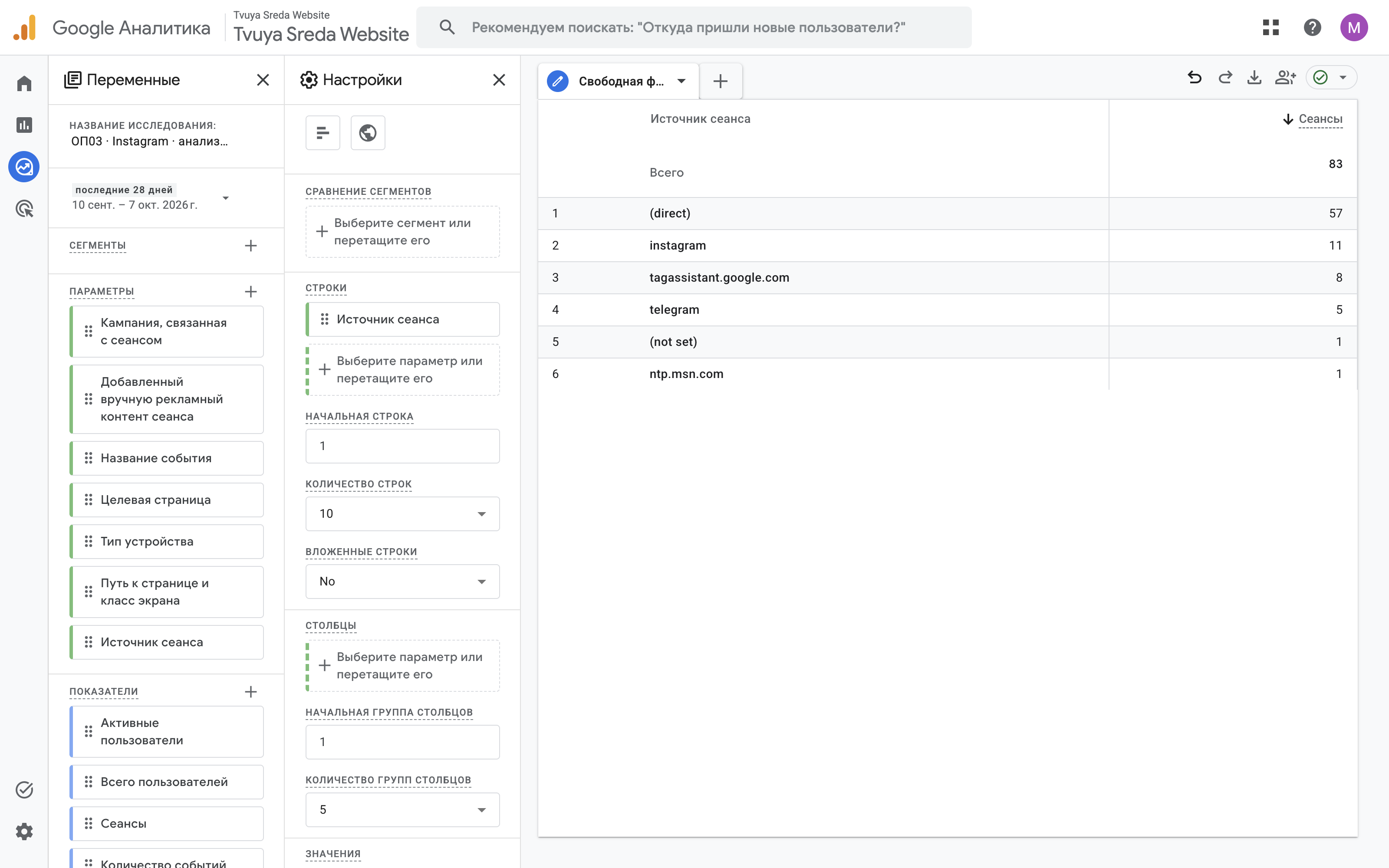This screenshot has width=1389, height=868.
Task: Focus the Начальная группа столбцов input
Action: point(402,742)
